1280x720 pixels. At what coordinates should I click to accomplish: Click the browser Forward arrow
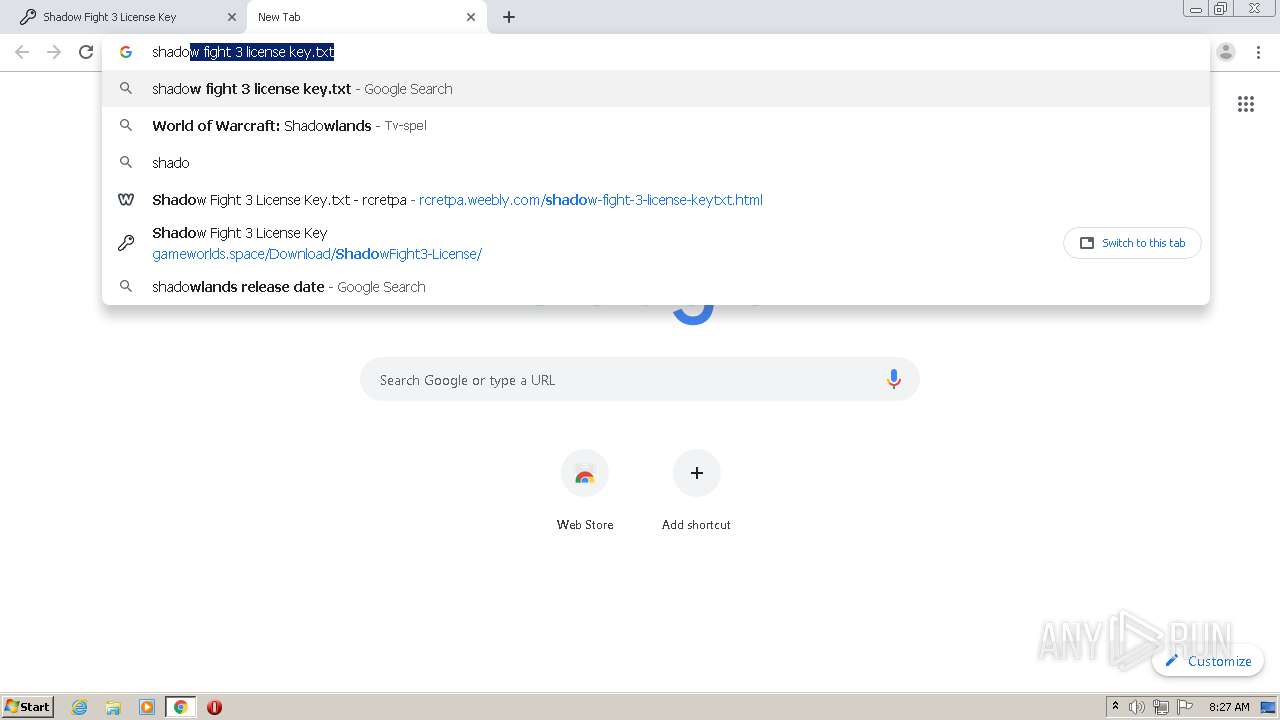coord(54,52)
